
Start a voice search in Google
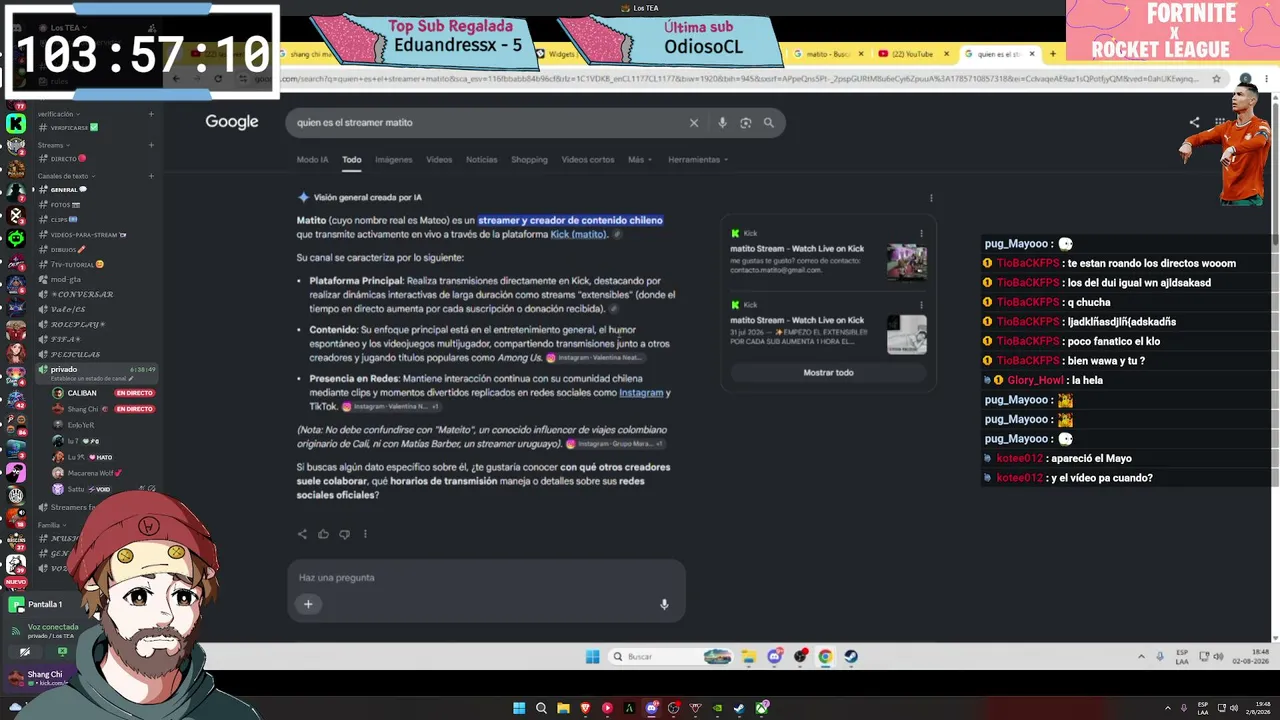tap(722, 123)
